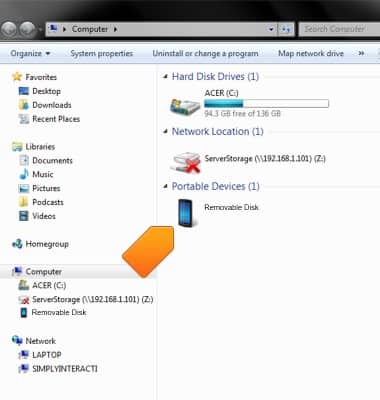Click the Pictures library icon
This screenshot has width=380, height=400.
tap(24, 188)
